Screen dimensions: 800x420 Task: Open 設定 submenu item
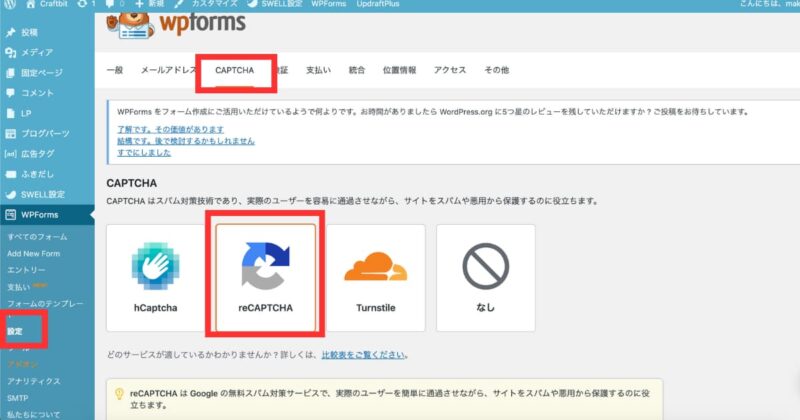point(15,332)
